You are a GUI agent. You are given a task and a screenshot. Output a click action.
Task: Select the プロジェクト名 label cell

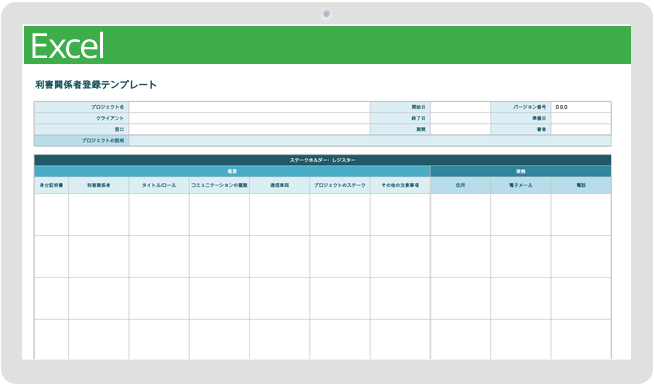coord(82,107)
